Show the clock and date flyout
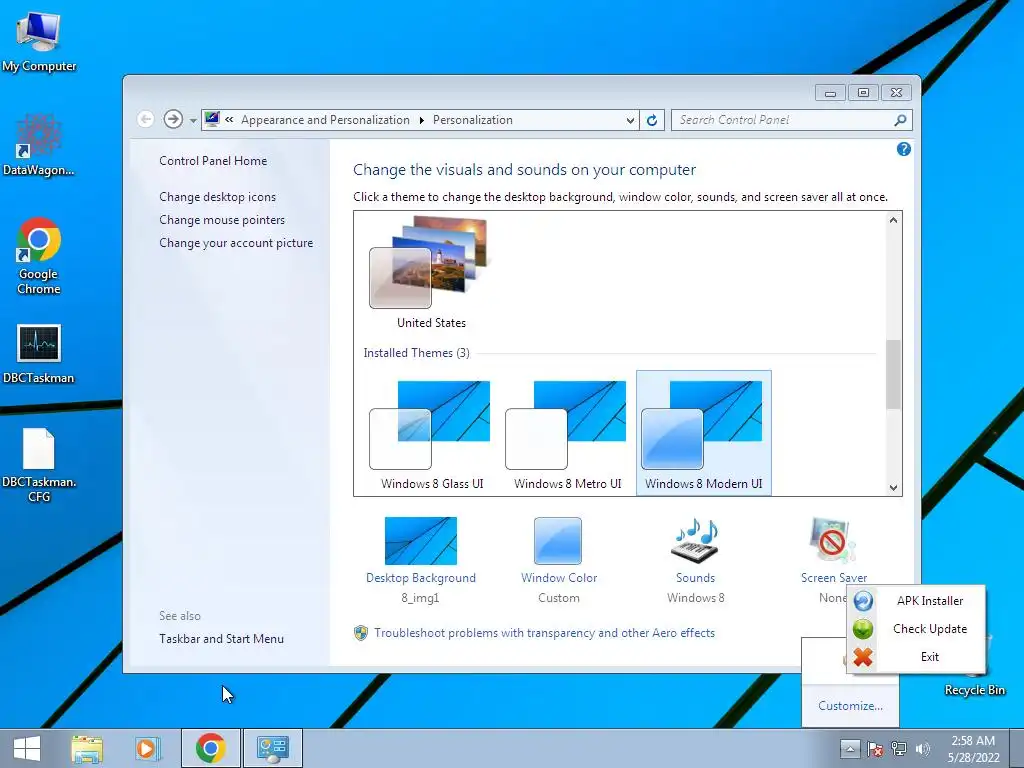Viewport: 1024px width, 768px height. point(973,749)
